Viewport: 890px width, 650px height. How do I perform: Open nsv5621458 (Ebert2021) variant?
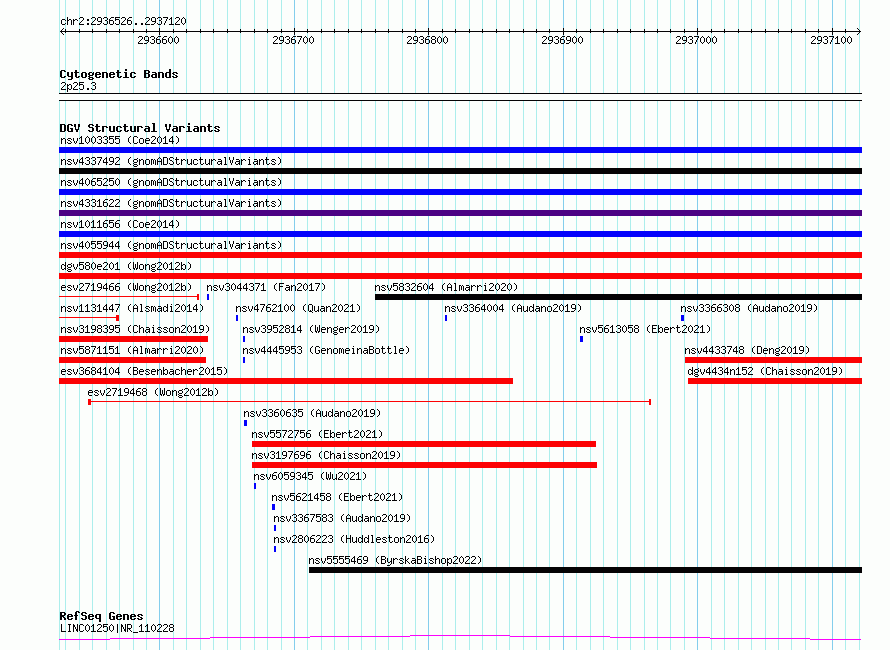click(x=337, y=497)
